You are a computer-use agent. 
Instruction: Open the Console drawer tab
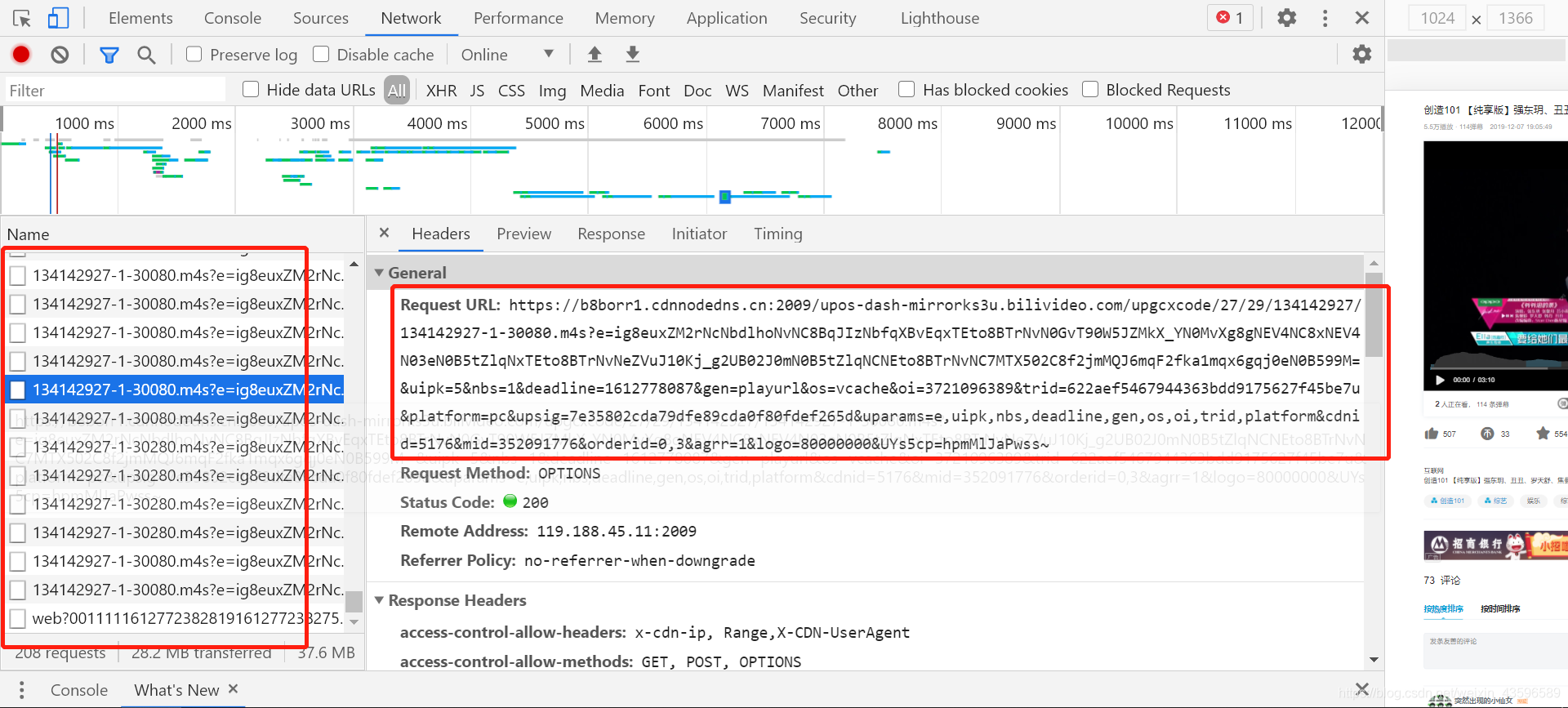click(x=79, y=690)
